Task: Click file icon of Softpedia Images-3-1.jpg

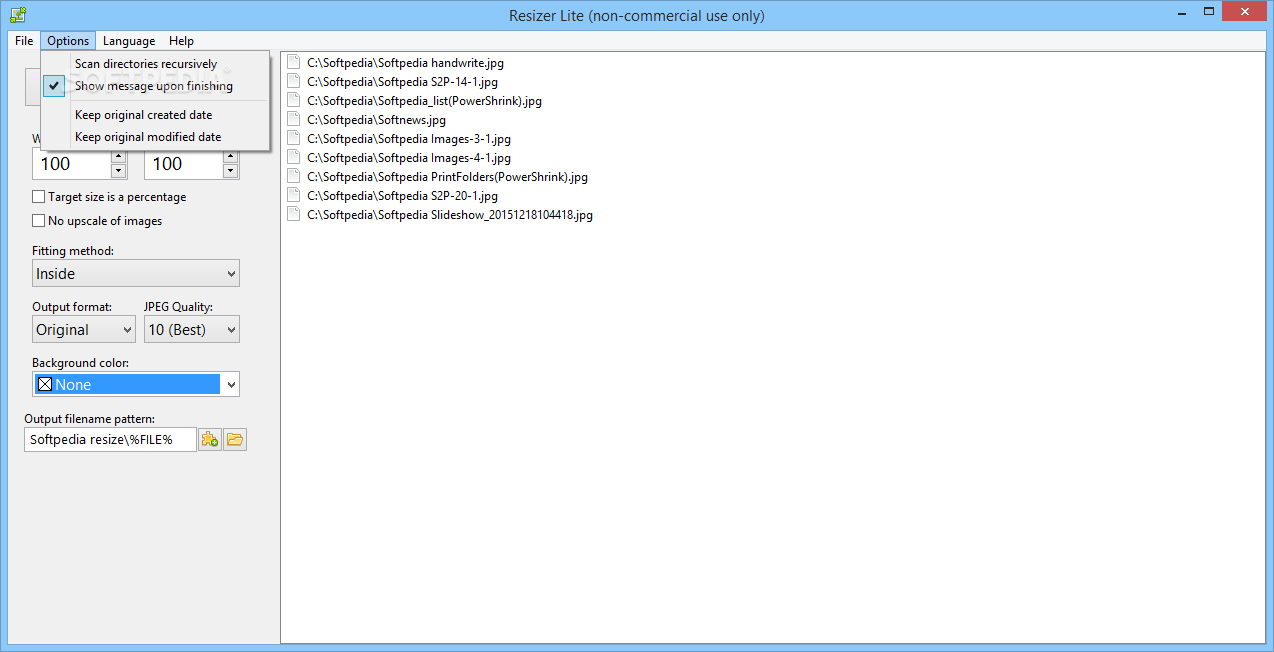Action: tap(294, 139)
